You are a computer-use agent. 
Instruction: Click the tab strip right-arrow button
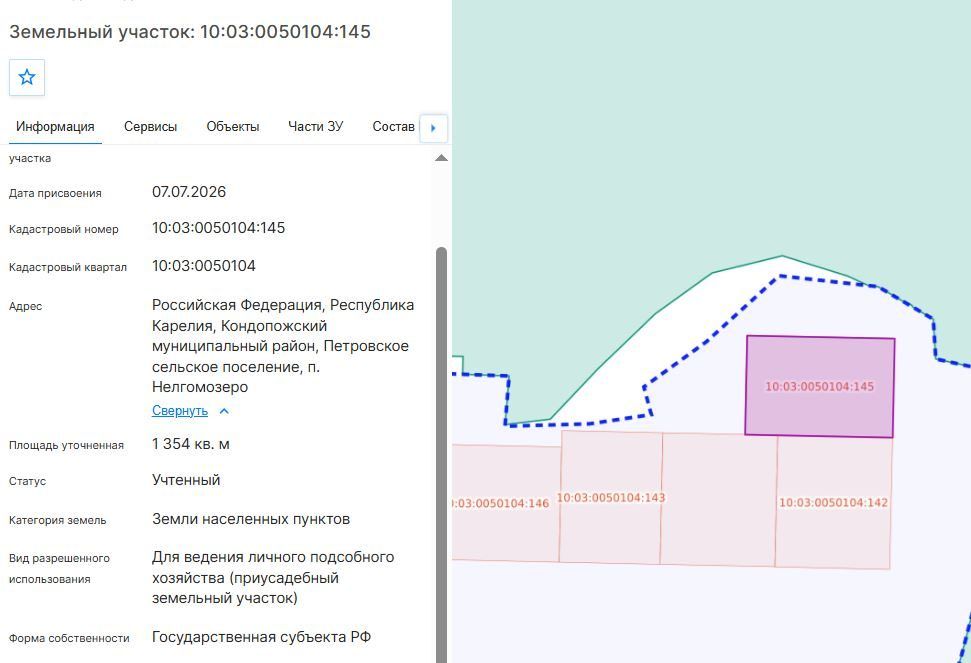tap(433, 128)
